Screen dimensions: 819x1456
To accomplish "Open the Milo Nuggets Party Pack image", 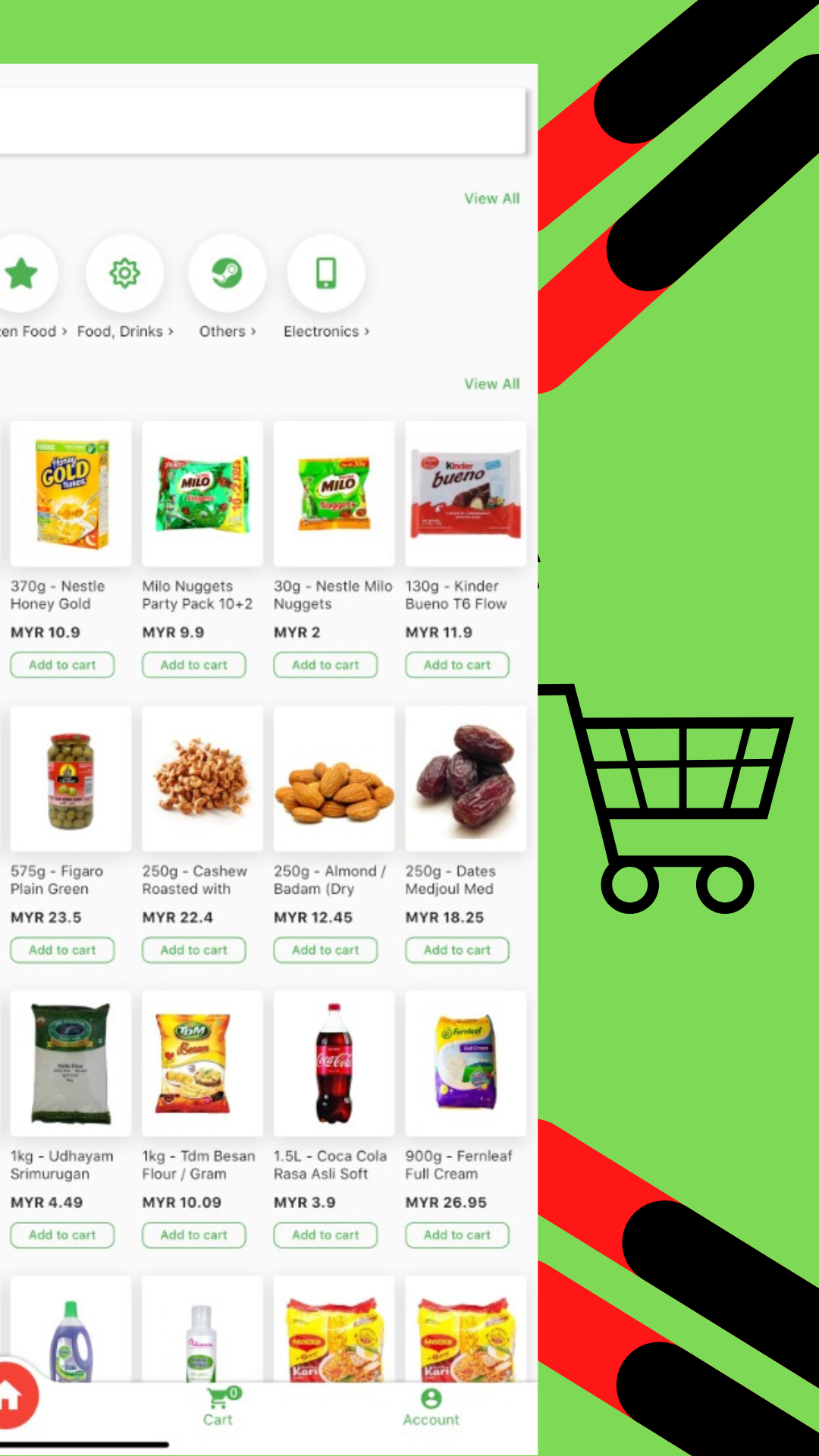I will pyautogui.click(x=202, y=494).
